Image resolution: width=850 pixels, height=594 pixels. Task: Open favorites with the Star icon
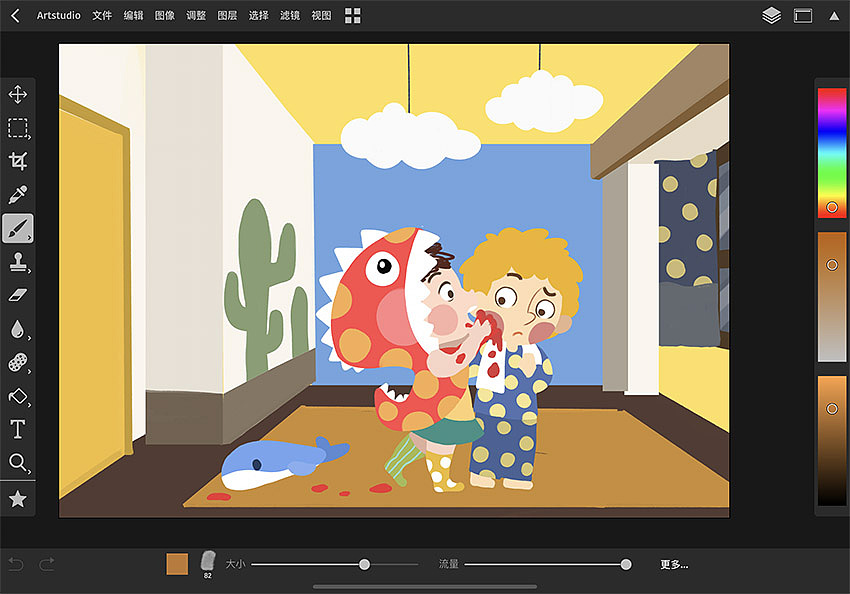click(16, 497)
